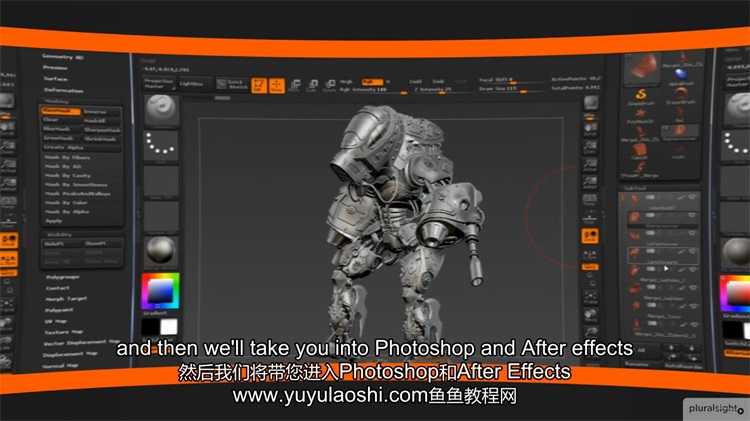
Task: Toggle the Floor grid in right shelf
Action: [x=590, y=218]
